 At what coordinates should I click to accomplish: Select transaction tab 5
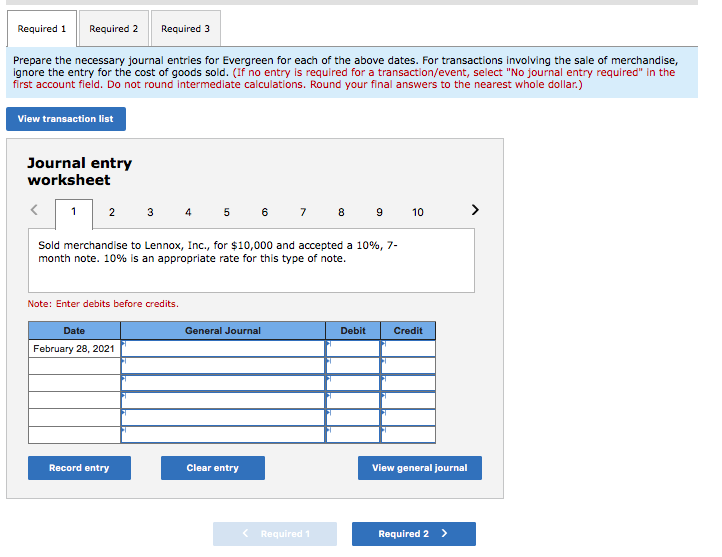pos(227,212)
